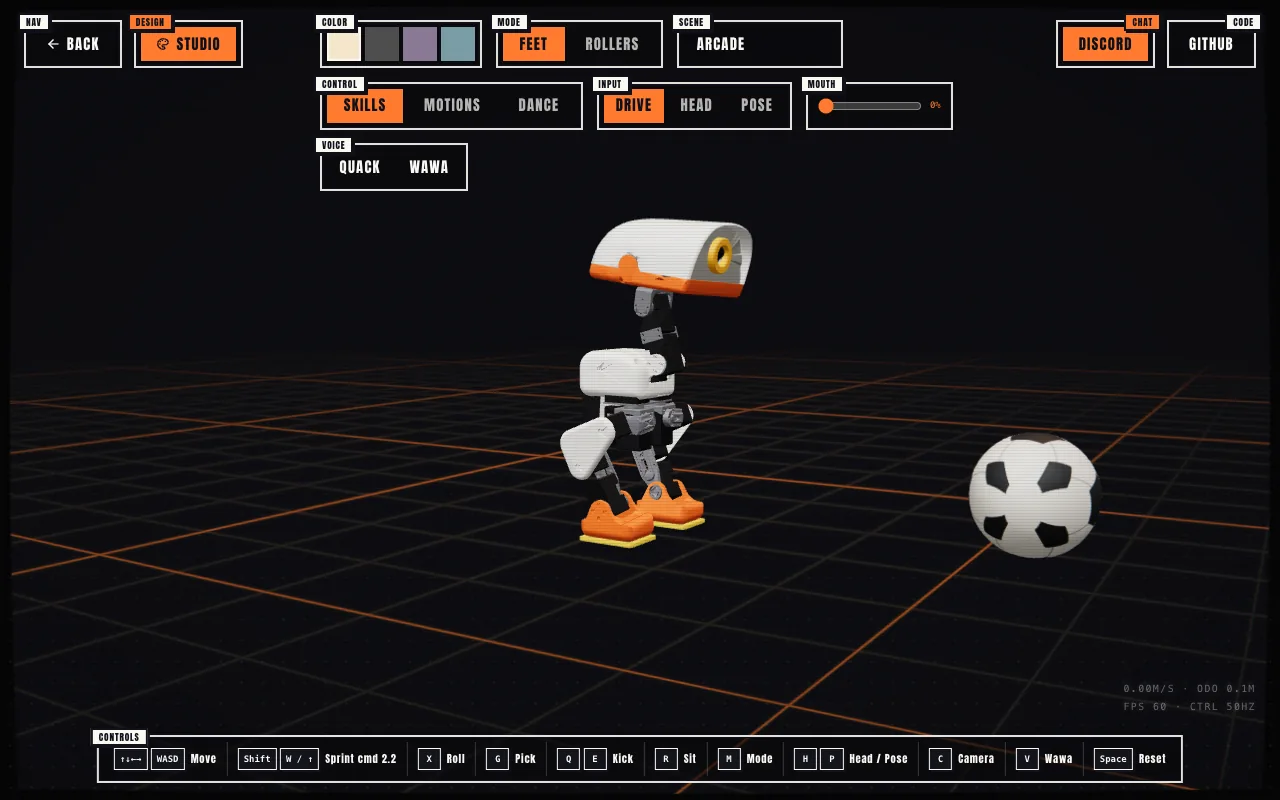Click the E keycap for Kick
Image resolution: width=1280 pixels, height=800 pixels.
click(x=595, y=759)
